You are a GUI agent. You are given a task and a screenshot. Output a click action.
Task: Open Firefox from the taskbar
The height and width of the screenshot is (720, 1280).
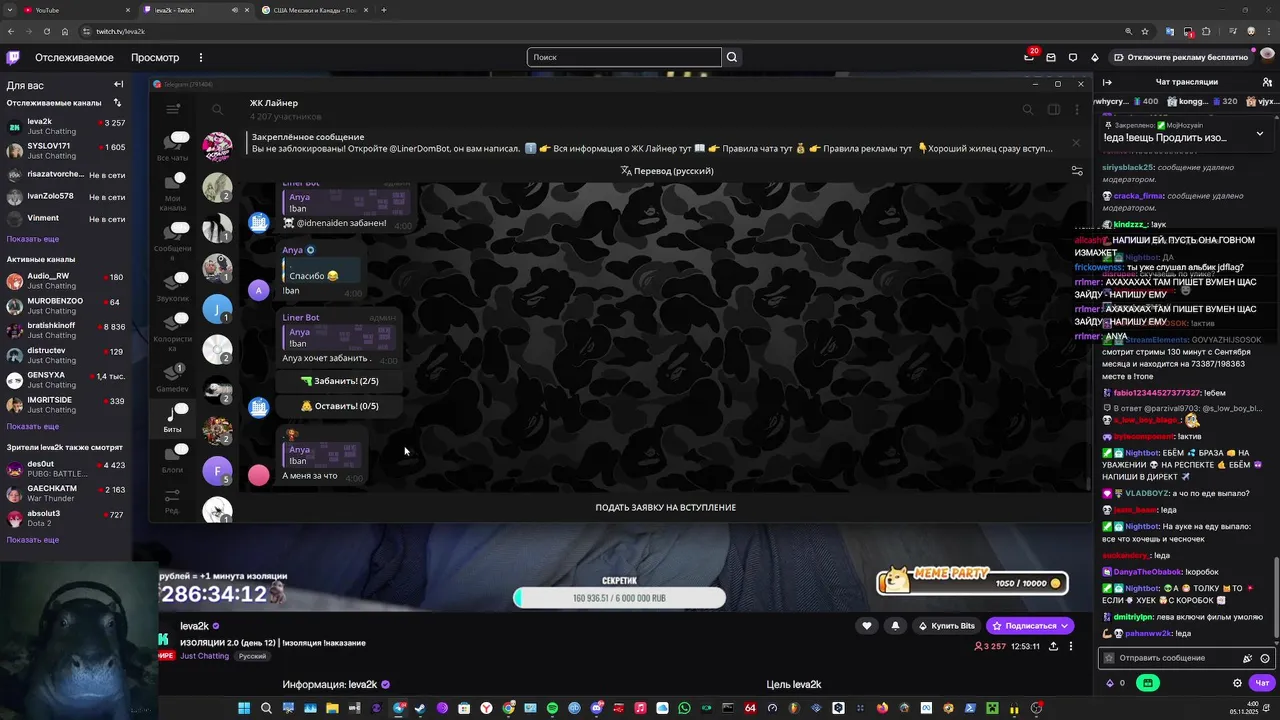coord(882,708)
